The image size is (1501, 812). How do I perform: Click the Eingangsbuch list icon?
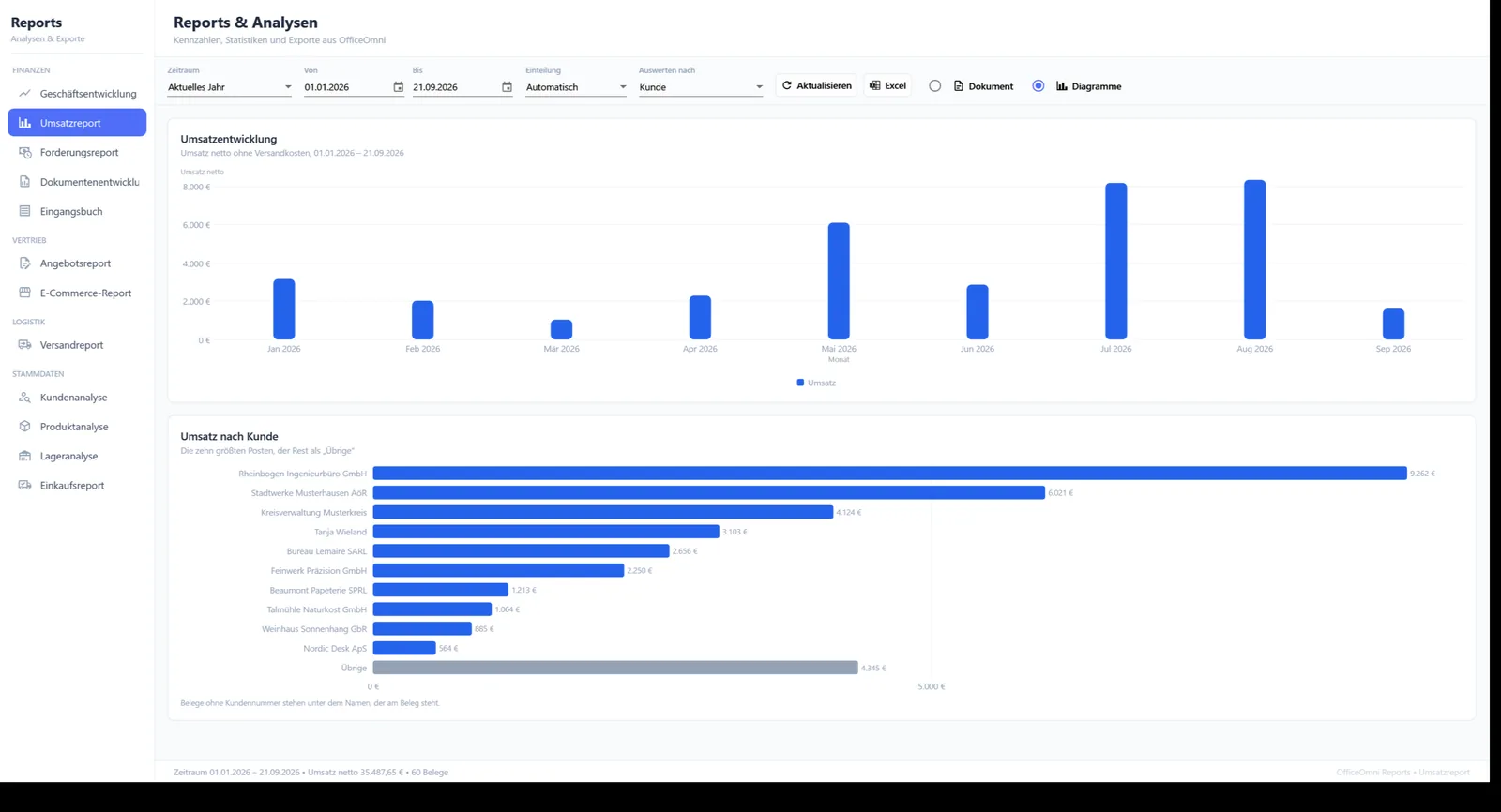coord(24,211)
